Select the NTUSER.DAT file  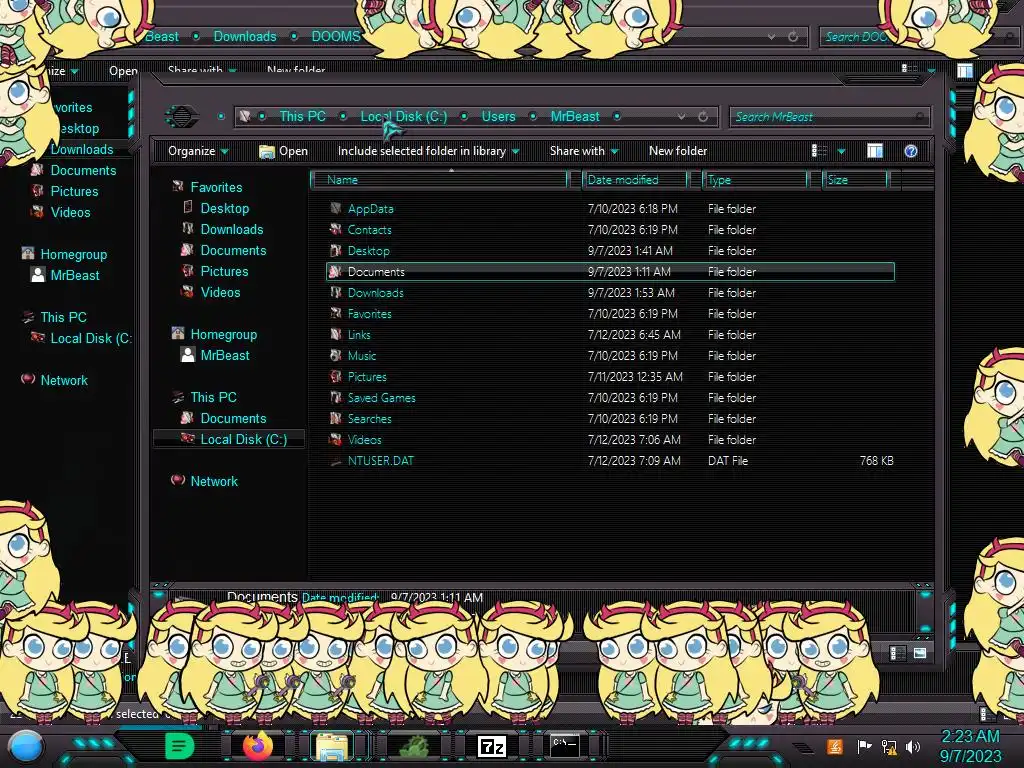tap(381, 460)
